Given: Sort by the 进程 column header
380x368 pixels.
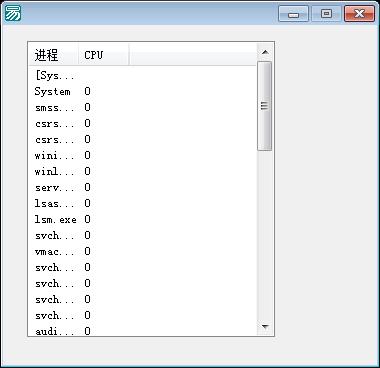Looking at the screenshot, I should click(53, 55).
